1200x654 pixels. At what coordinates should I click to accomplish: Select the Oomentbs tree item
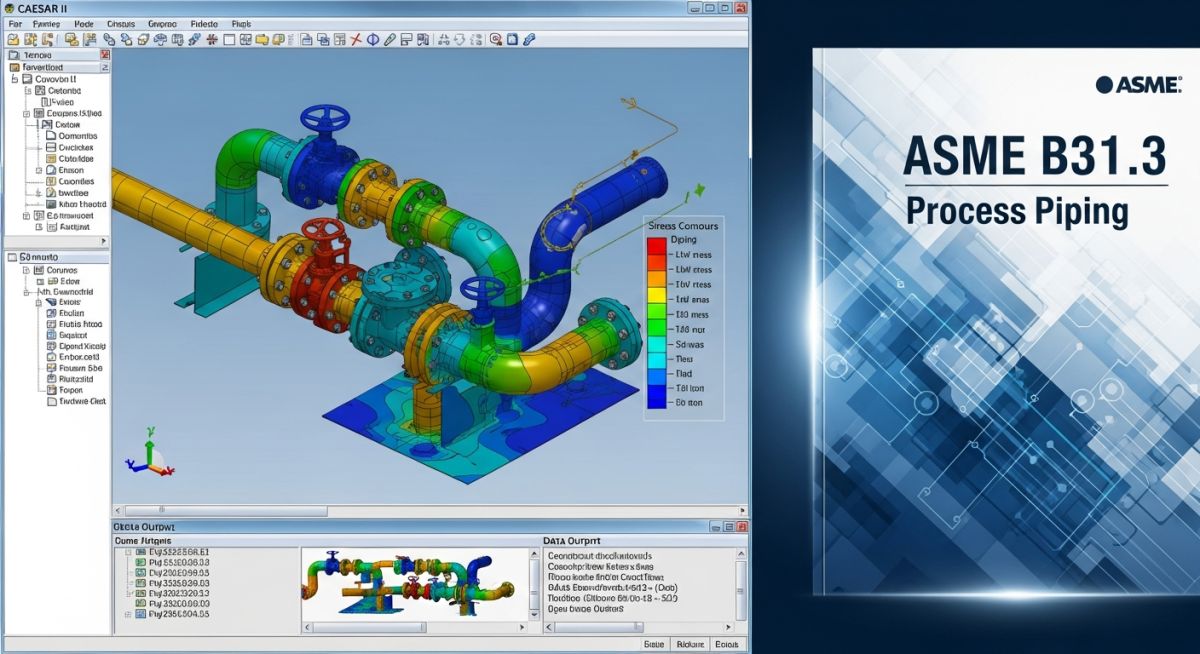click(x=77, y=136)
